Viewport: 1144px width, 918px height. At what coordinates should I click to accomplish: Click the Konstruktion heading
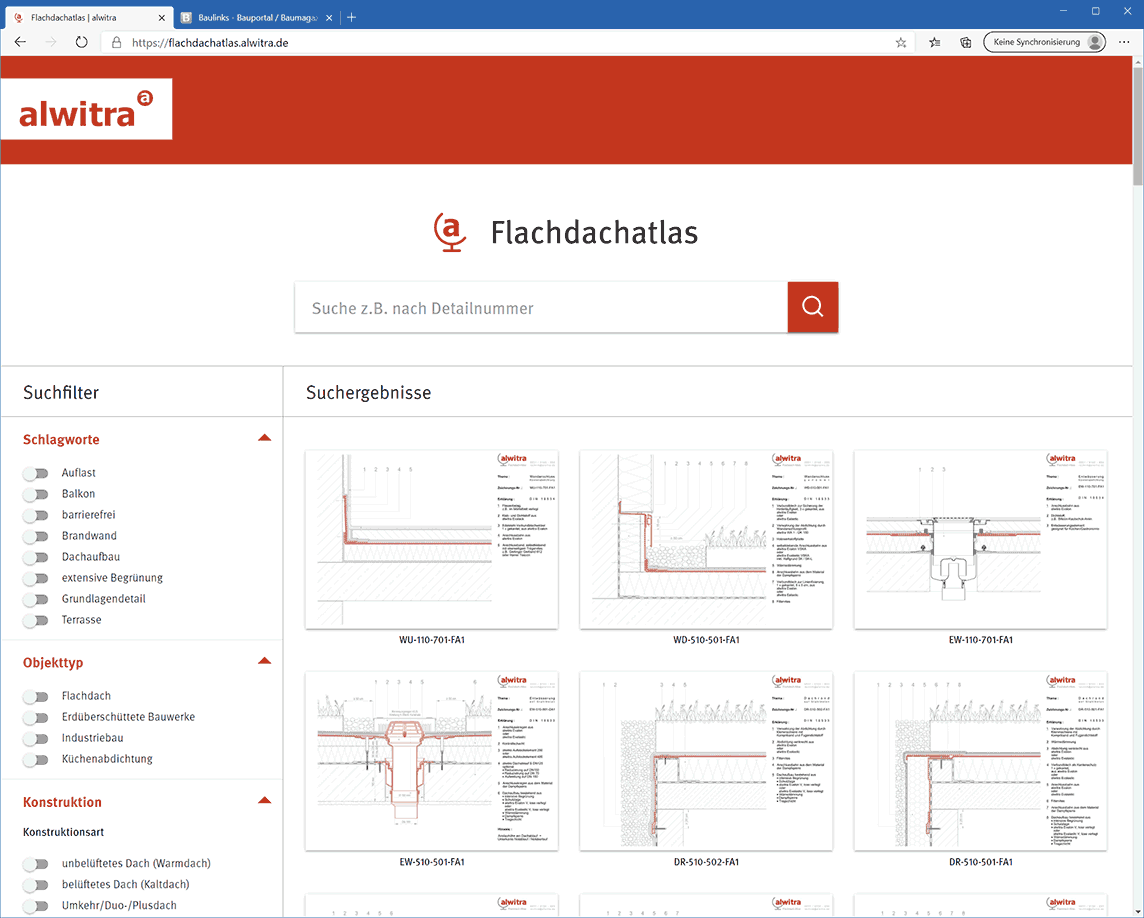62,802
